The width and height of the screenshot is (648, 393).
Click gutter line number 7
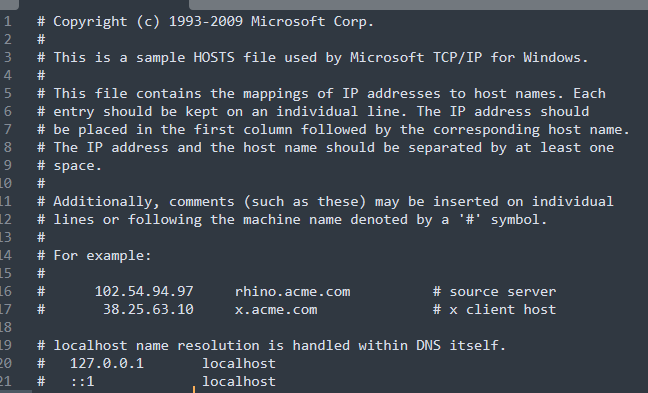pos(7,129)
